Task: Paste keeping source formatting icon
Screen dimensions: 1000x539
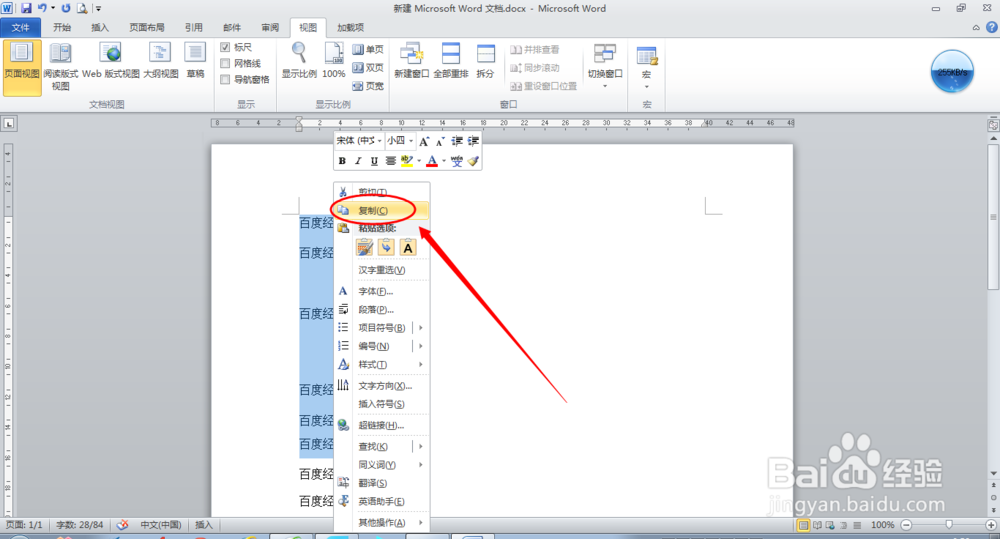Action: pos(365,247)
